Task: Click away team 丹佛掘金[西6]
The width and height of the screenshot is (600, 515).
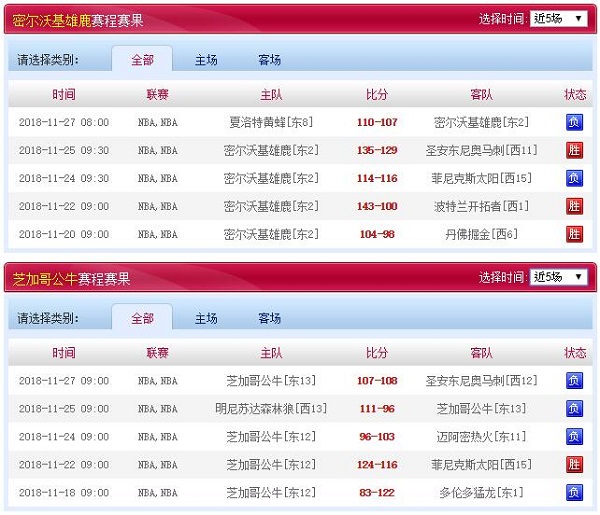Action: click(x=481, y=234)
